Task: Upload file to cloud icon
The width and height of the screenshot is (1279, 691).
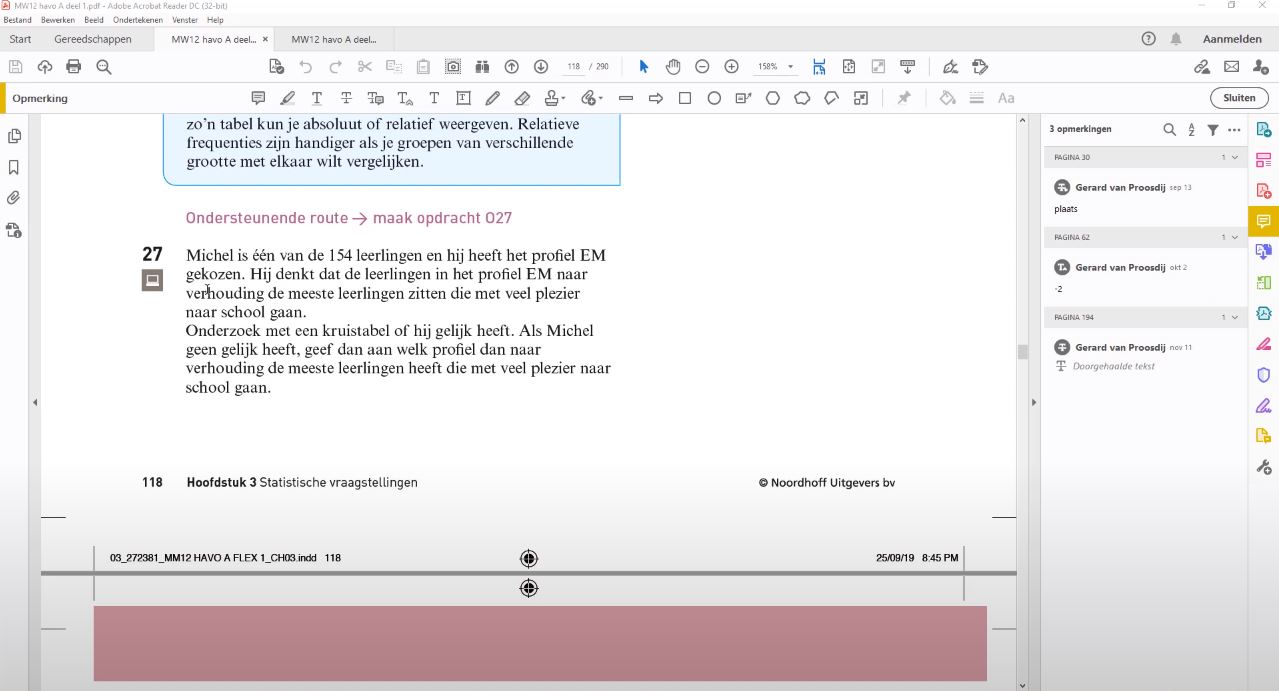Action: pos(45,67)
